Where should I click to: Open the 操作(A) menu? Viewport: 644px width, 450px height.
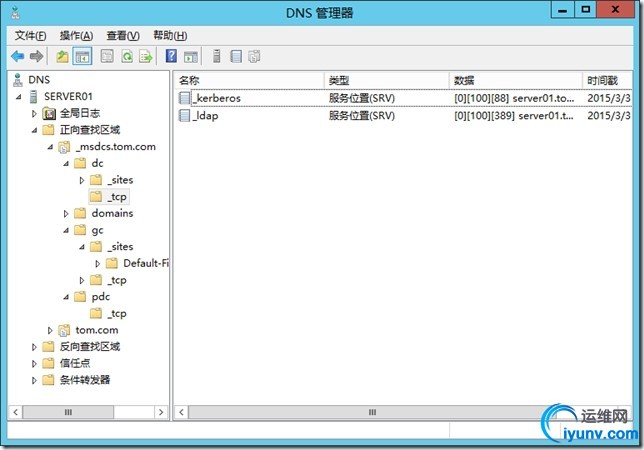pos(76,36)
